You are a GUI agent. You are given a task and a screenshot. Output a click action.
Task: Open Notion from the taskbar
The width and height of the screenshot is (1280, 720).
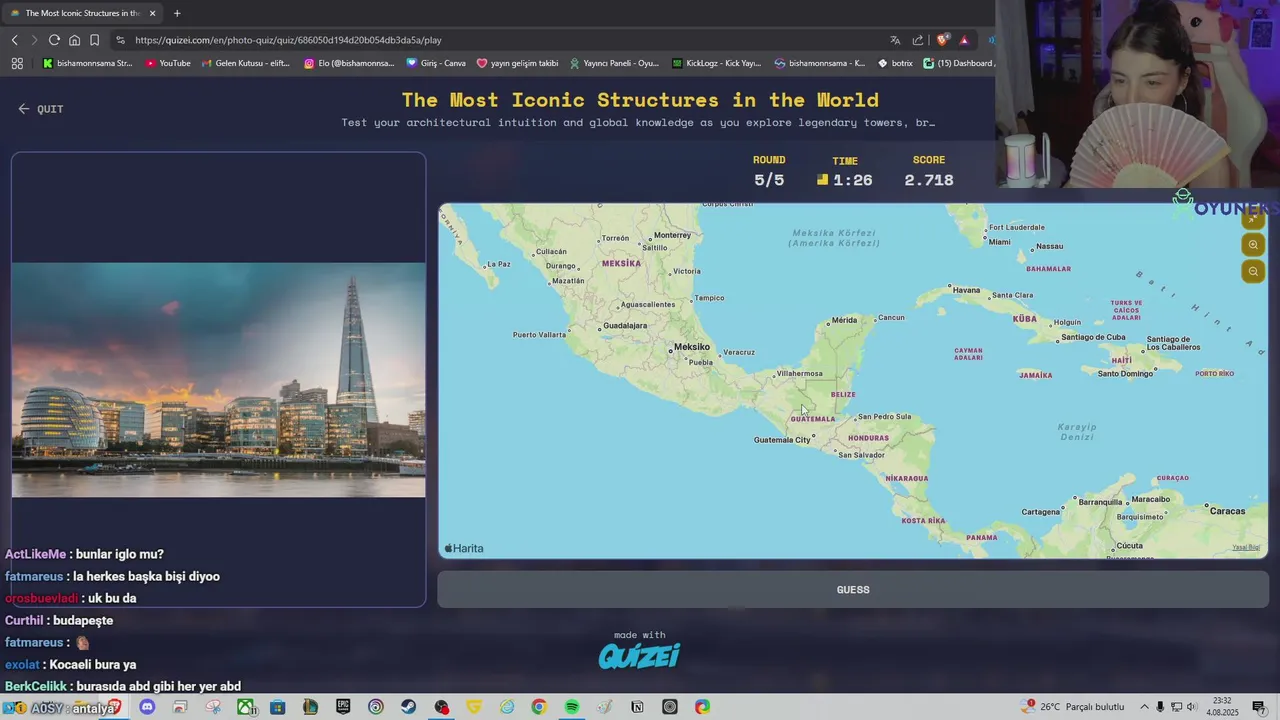[x=637, y=707]
